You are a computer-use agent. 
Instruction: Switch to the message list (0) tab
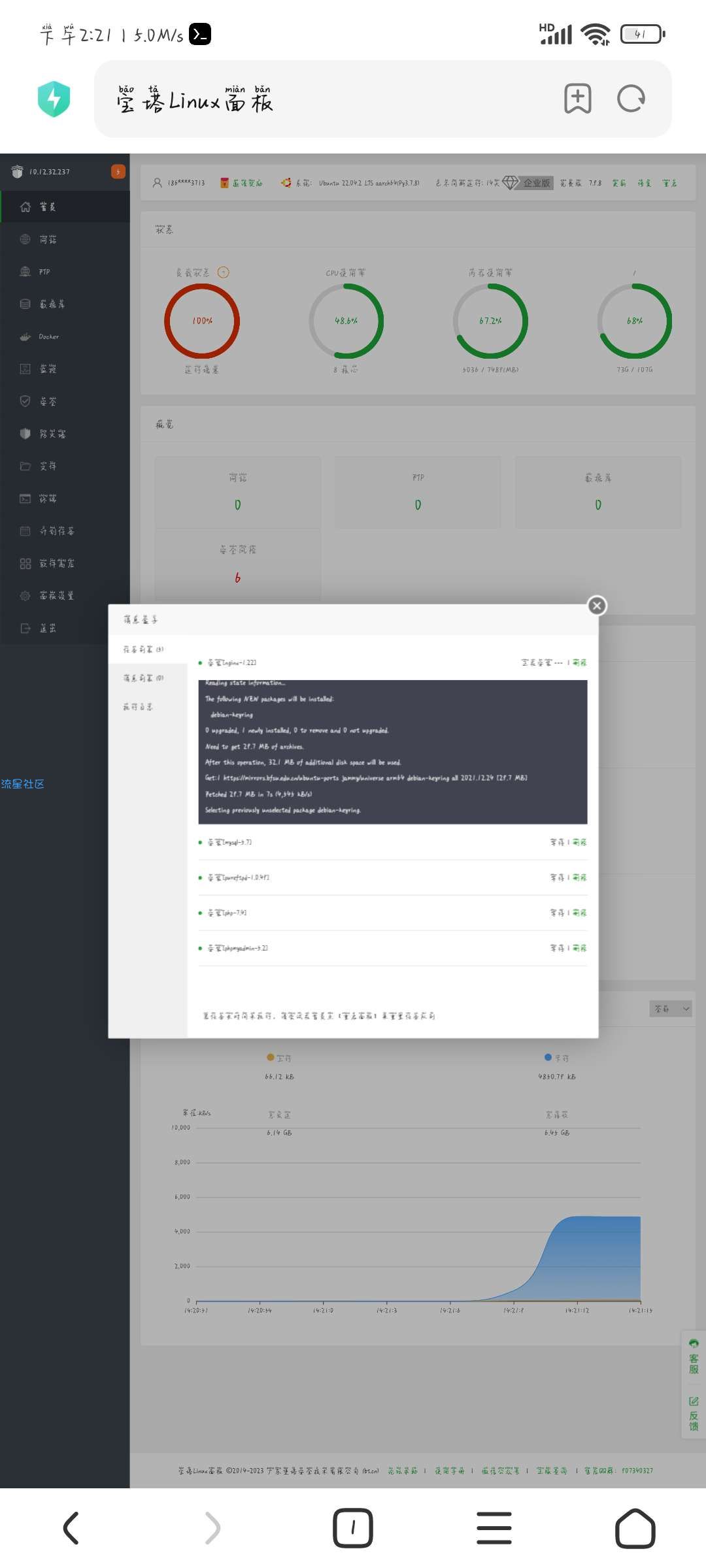(147, 678)
